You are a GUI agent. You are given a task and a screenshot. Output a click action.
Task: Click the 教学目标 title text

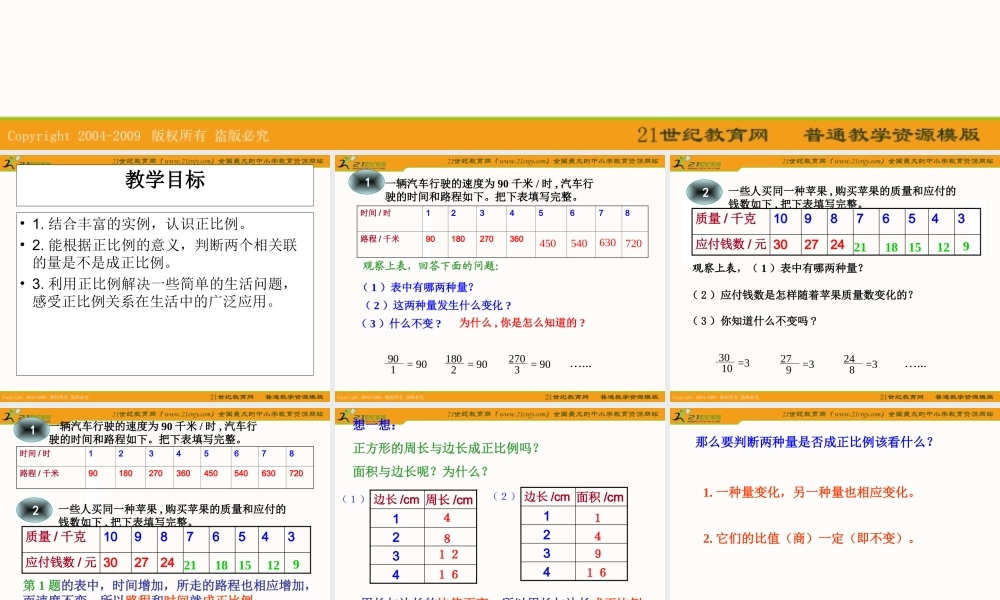pos(165,180)
